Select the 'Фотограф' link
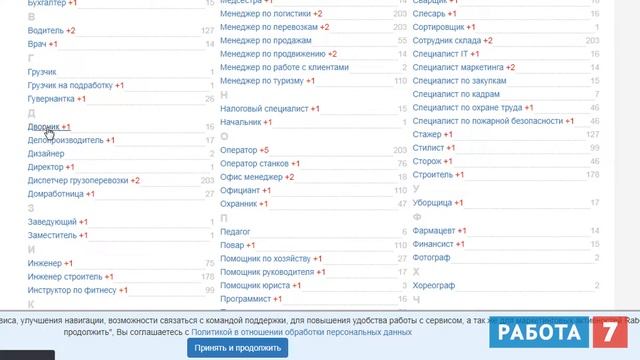Image resolution: width=640 pixels, height=360 pixels. tap(431, 258)
